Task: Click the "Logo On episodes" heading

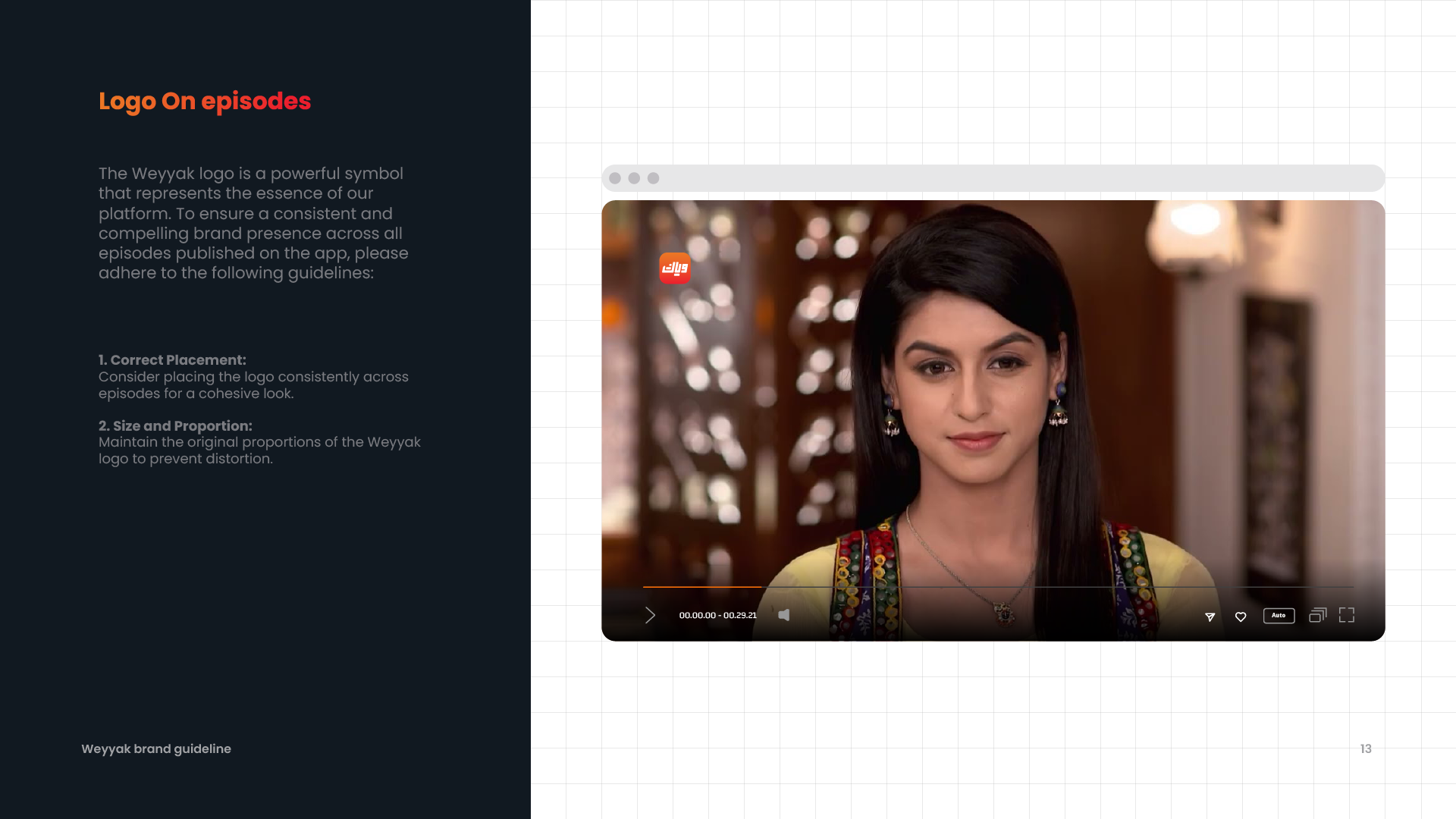Action: point(205,101)
